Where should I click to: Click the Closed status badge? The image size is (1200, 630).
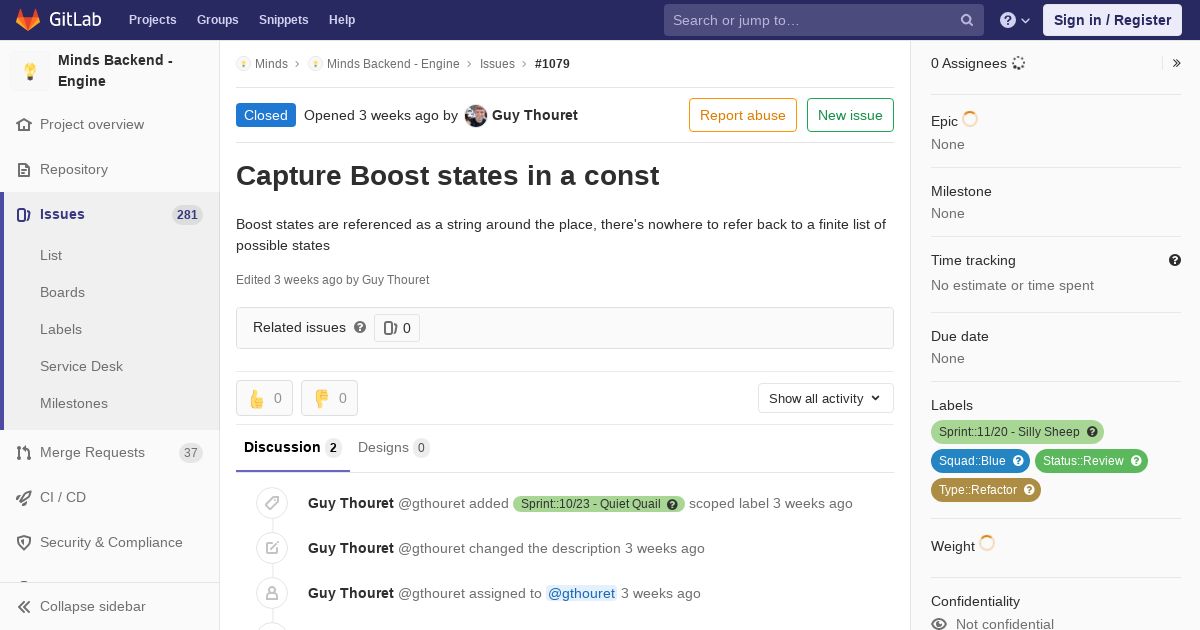[266, 115]
